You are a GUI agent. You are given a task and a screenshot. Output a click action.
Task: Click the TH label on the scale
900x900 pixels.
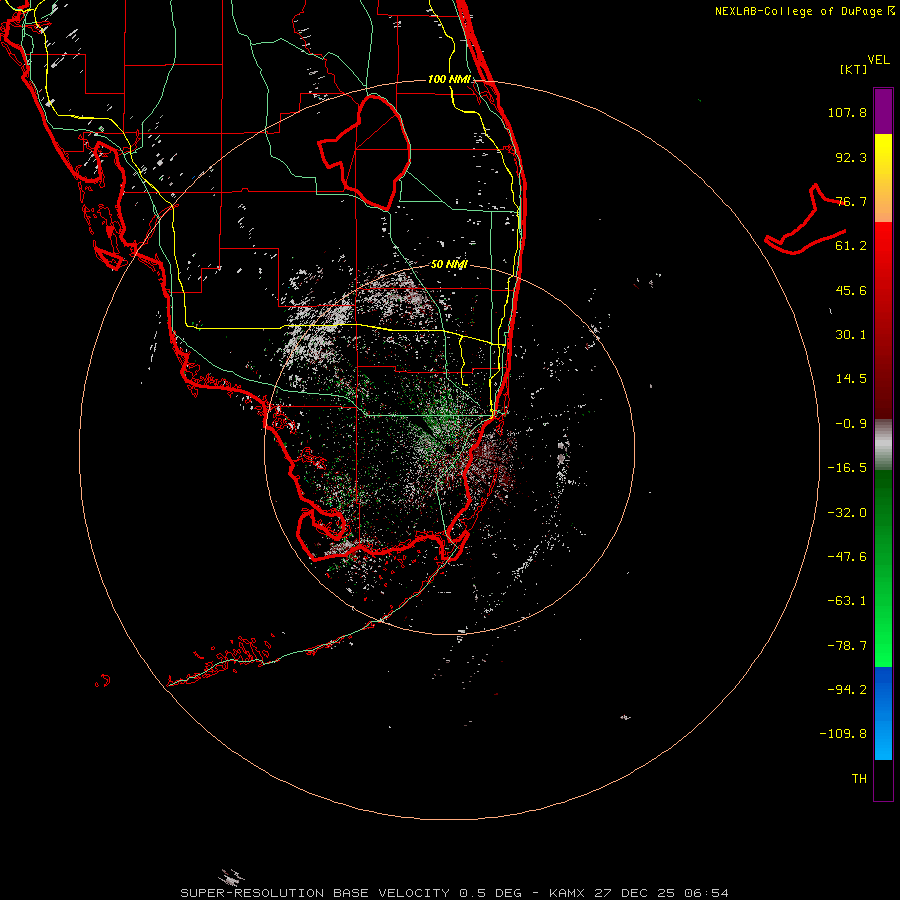(x=859, y=779)
